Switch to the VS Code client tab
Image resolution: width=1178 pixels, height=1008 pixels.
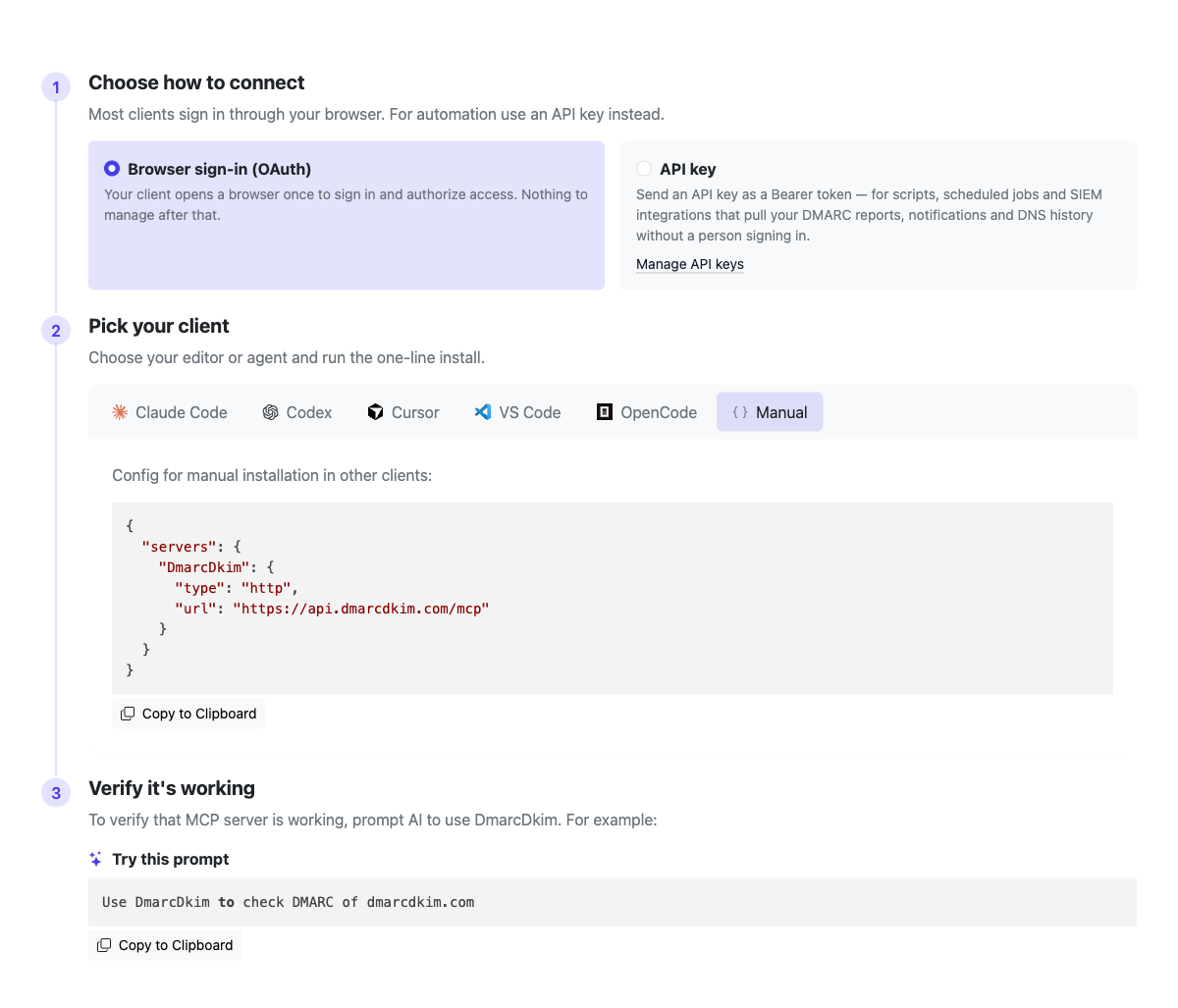[518, 412]
